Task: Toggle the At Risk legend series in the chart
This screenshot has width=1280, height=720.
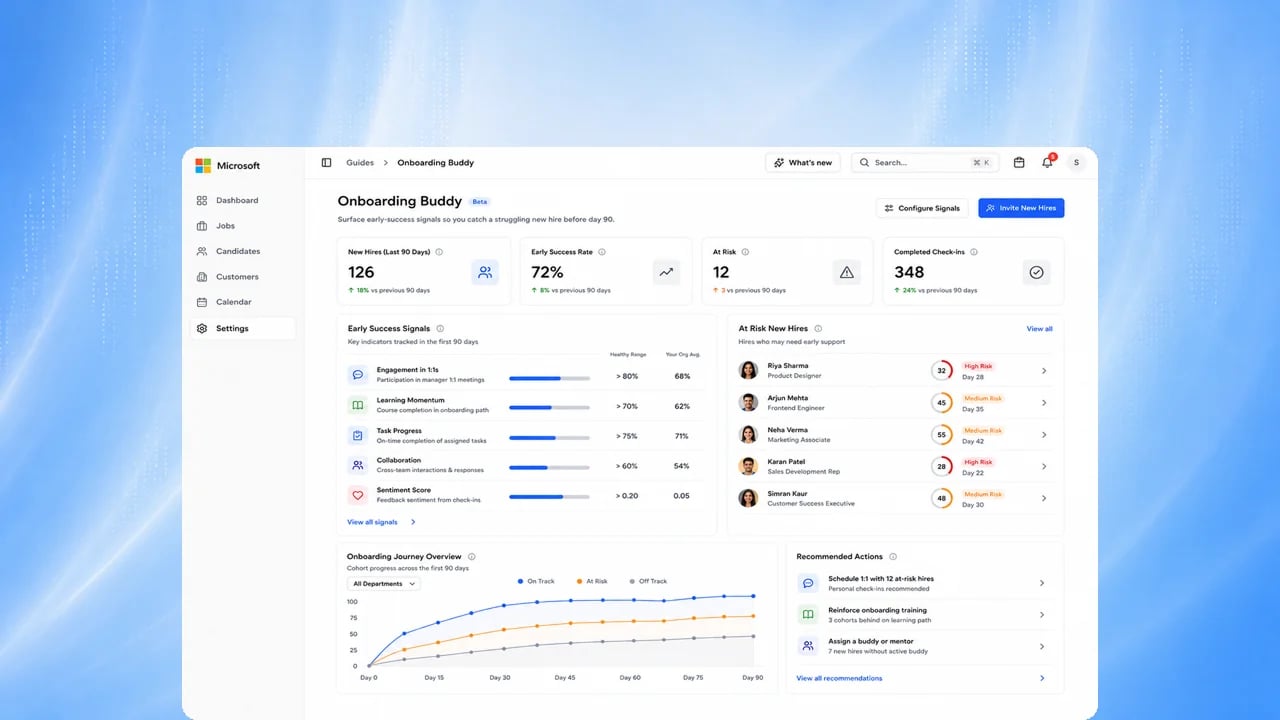Action: click(x=592, y=581)
